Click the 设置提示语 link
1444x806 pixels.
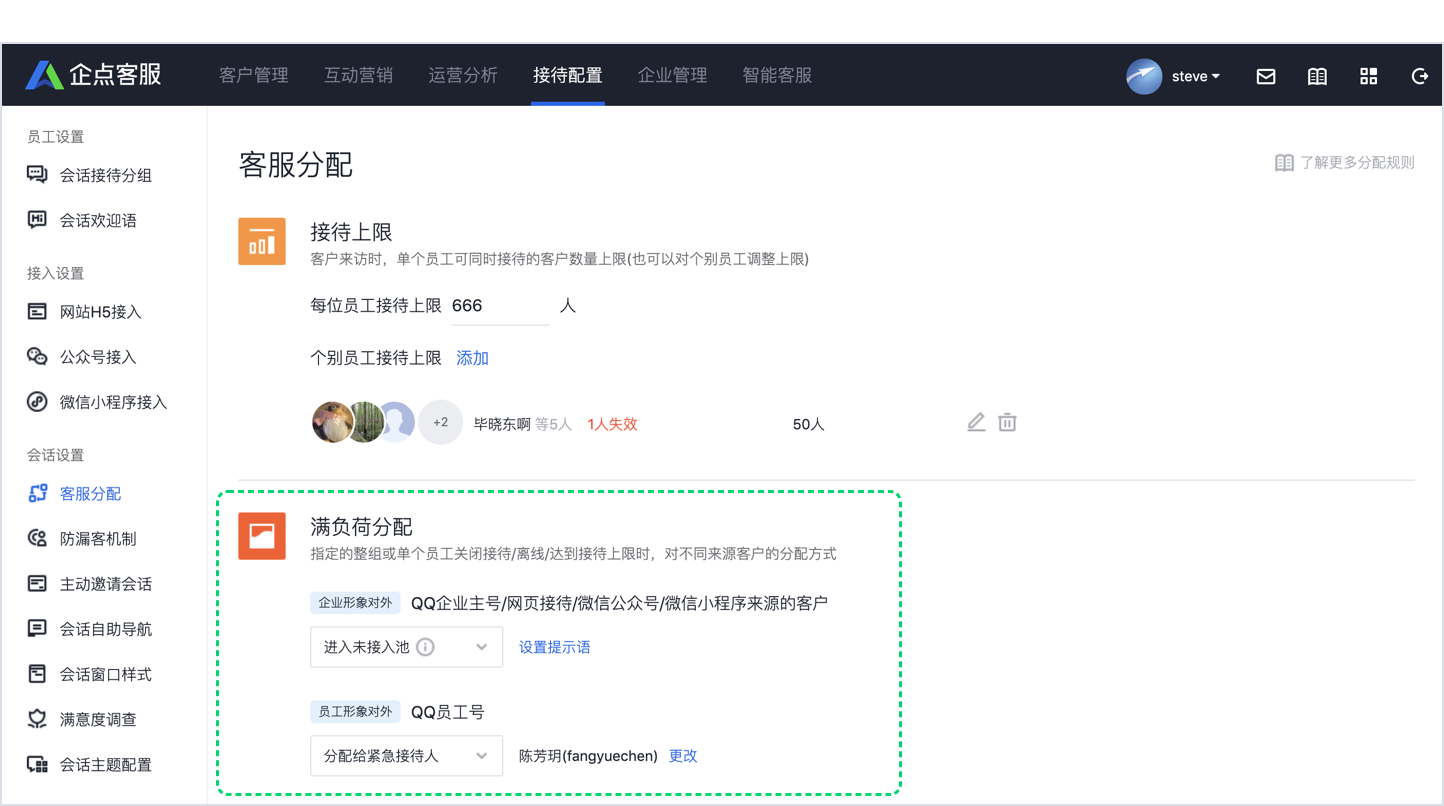554,647
